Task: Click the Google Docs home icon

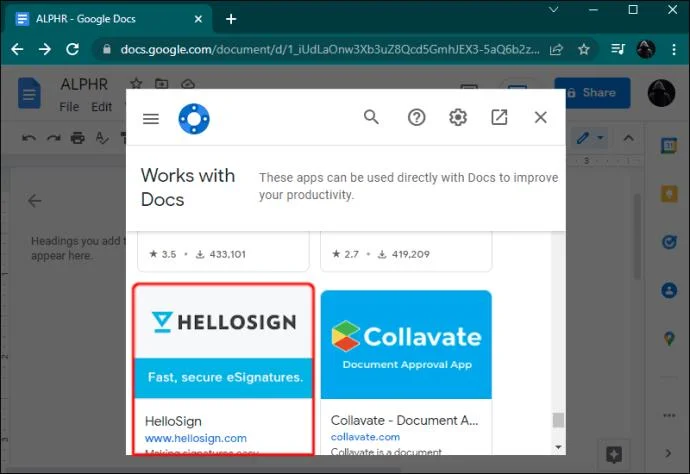Action: [x=29, y=93]
